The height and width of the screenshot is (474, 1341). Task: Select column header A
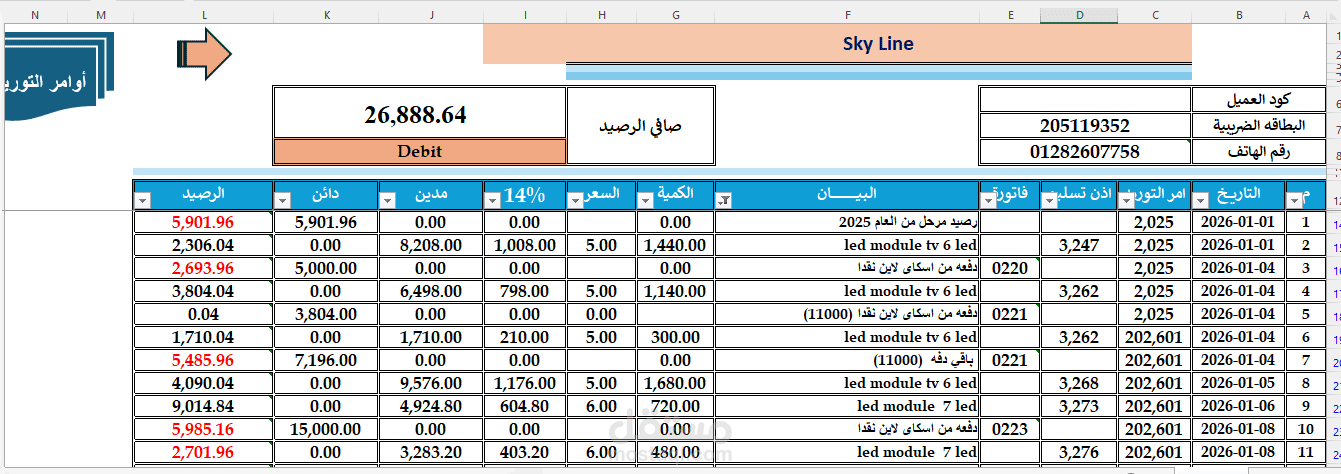pos(1305,15)
